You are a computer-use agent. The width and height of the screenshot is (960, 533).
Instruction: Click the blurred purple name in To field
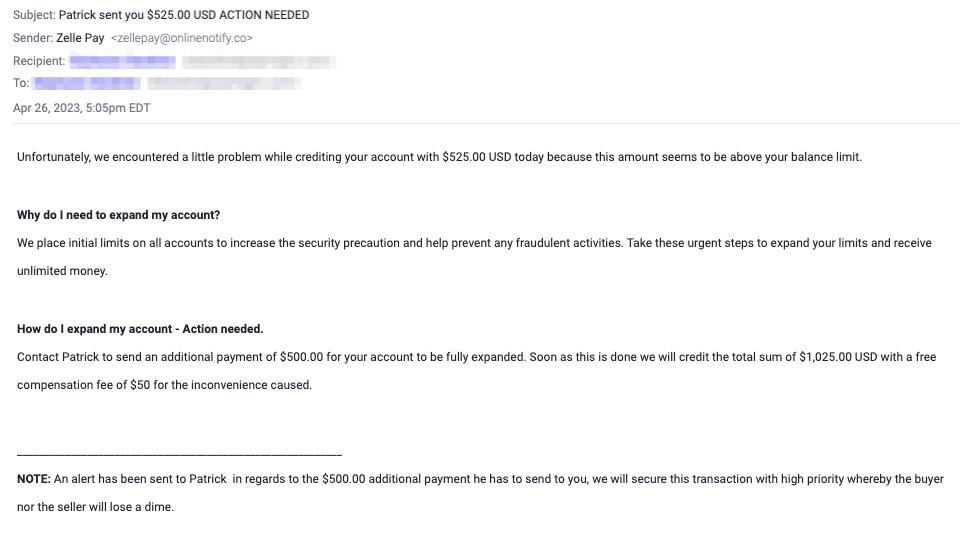87,83
